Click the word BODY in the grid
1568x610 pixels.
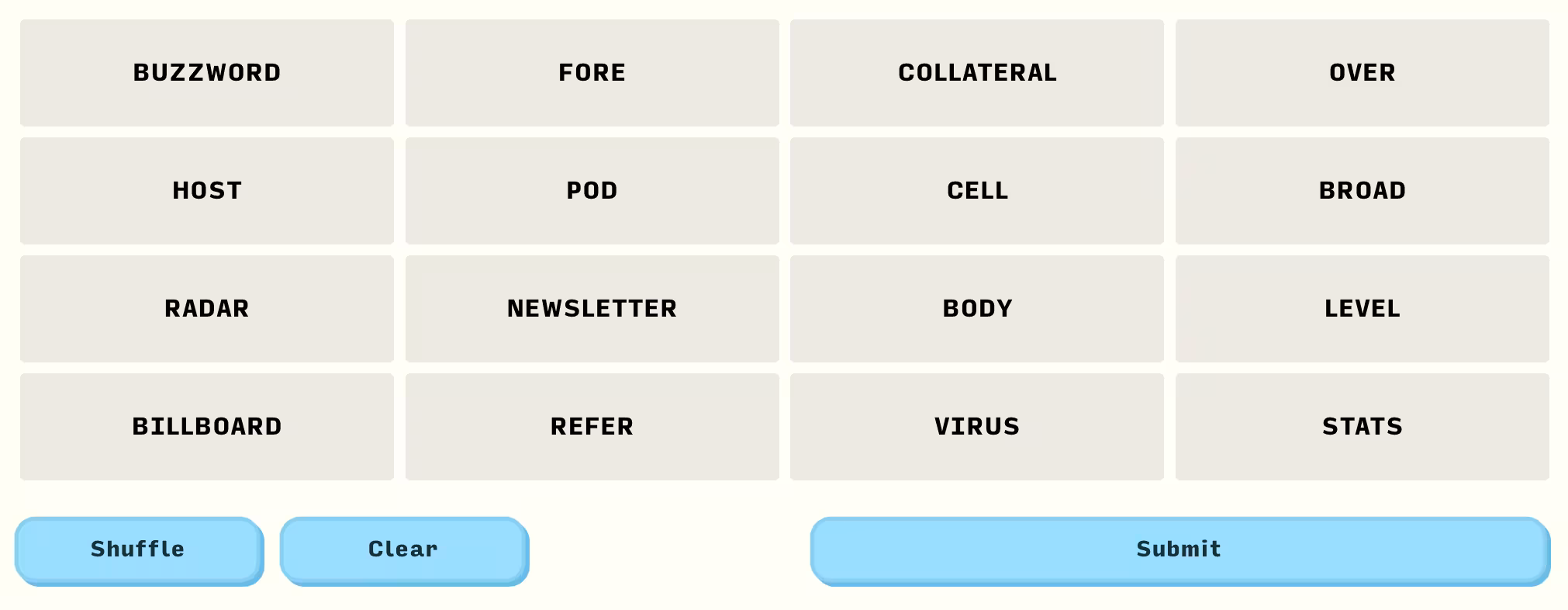[x=976, y=309]
